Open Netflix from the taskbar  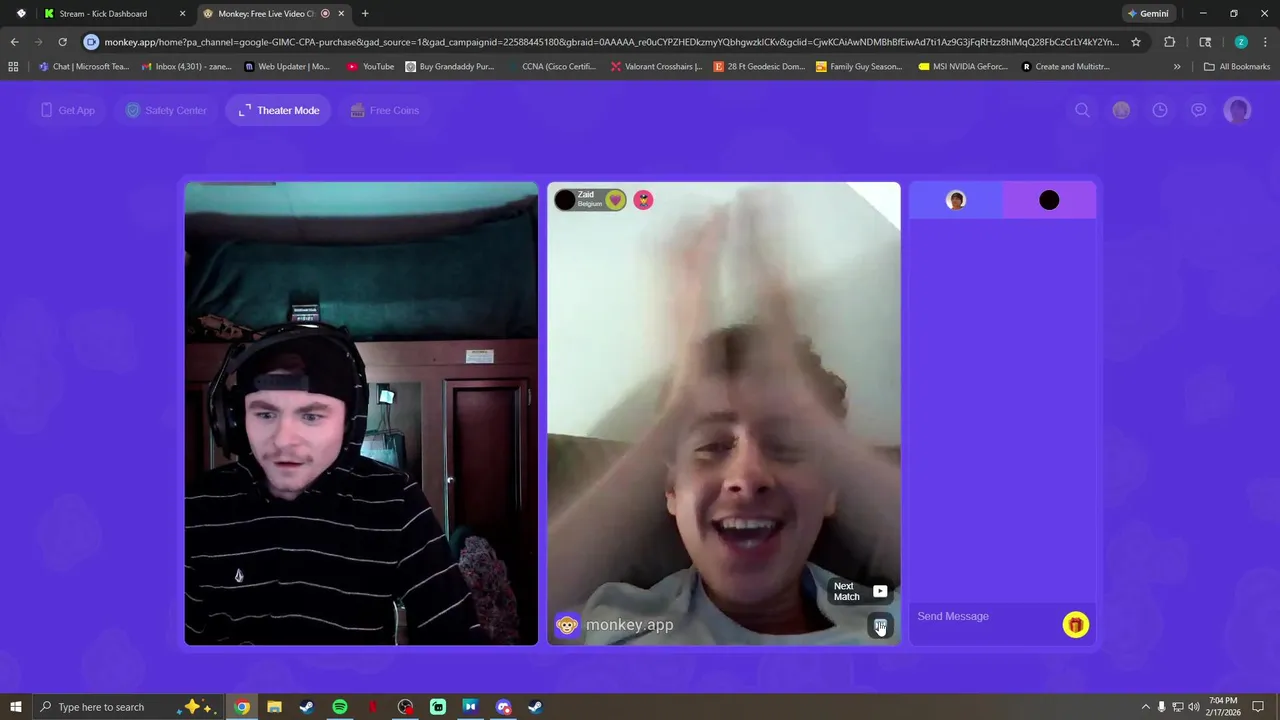coord(372,707)
